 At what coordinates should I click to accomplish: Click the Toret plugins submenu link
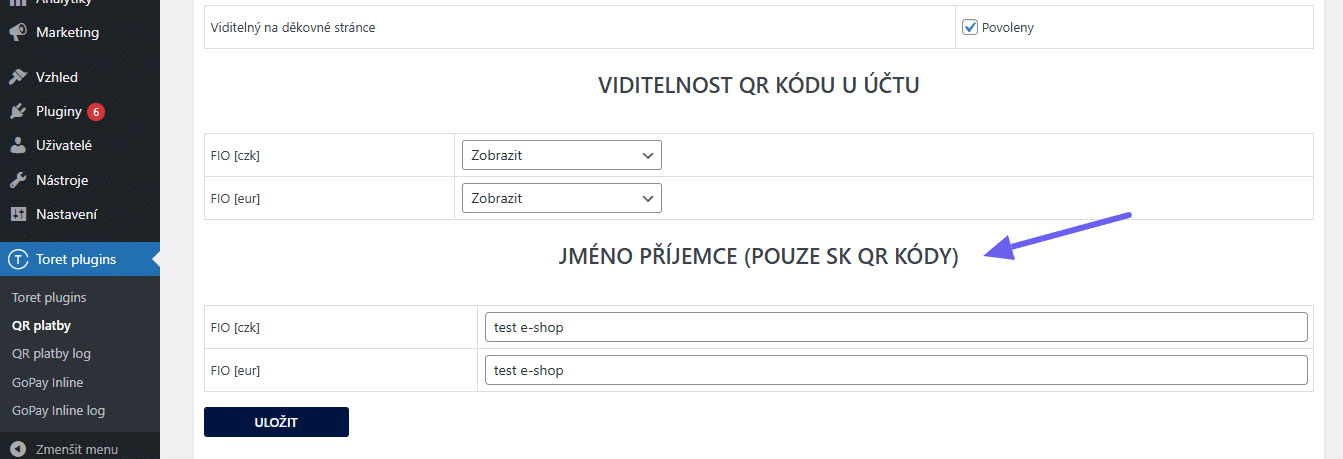click(49, 297)
